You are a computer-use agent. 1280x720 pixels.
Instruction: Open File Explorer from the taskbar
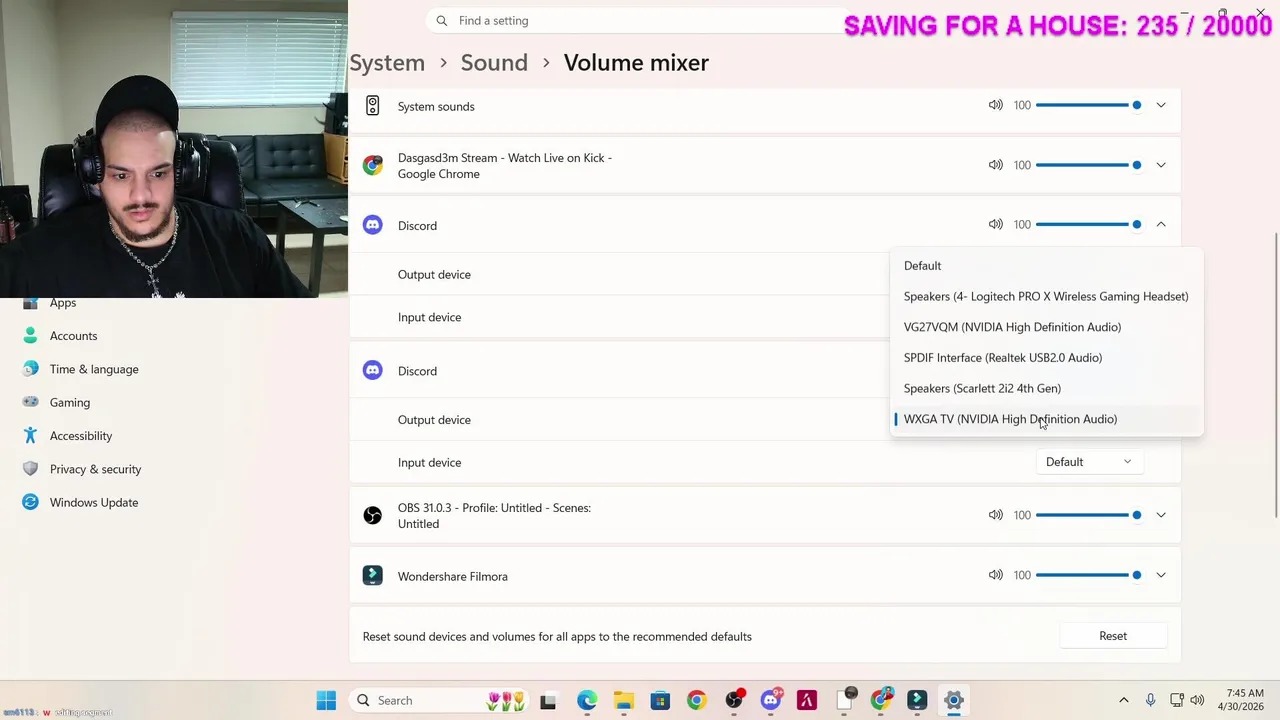pyautogui.click(x=623, y=701)
